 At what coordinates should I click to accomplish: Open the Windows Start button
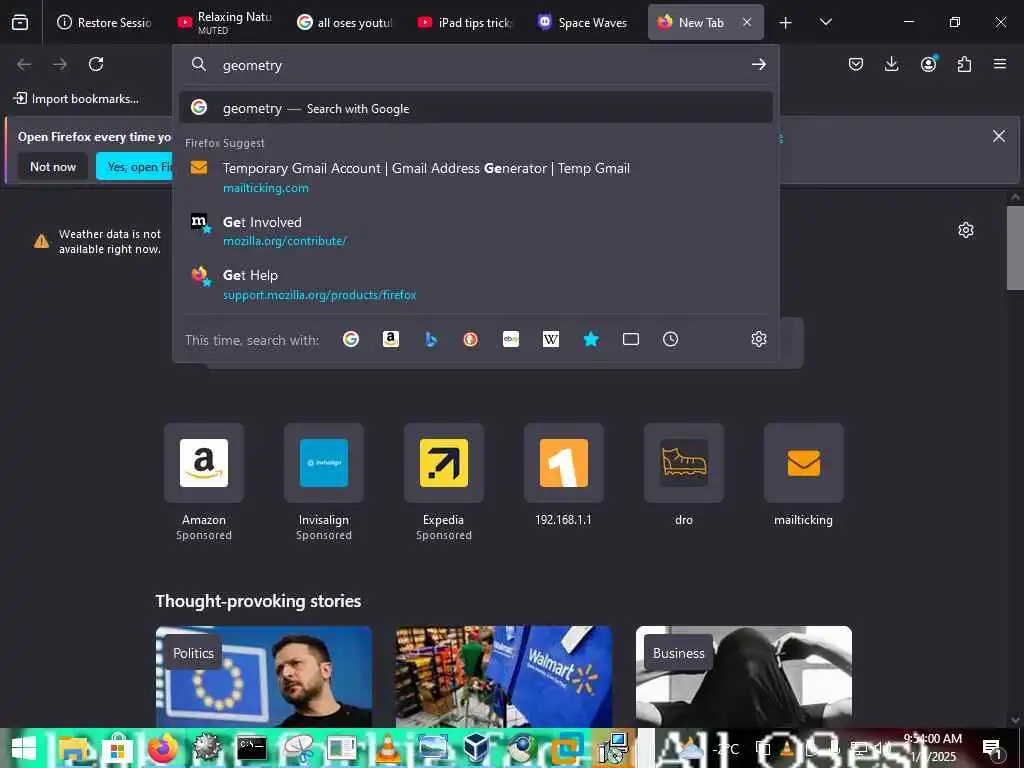(24, 748)
